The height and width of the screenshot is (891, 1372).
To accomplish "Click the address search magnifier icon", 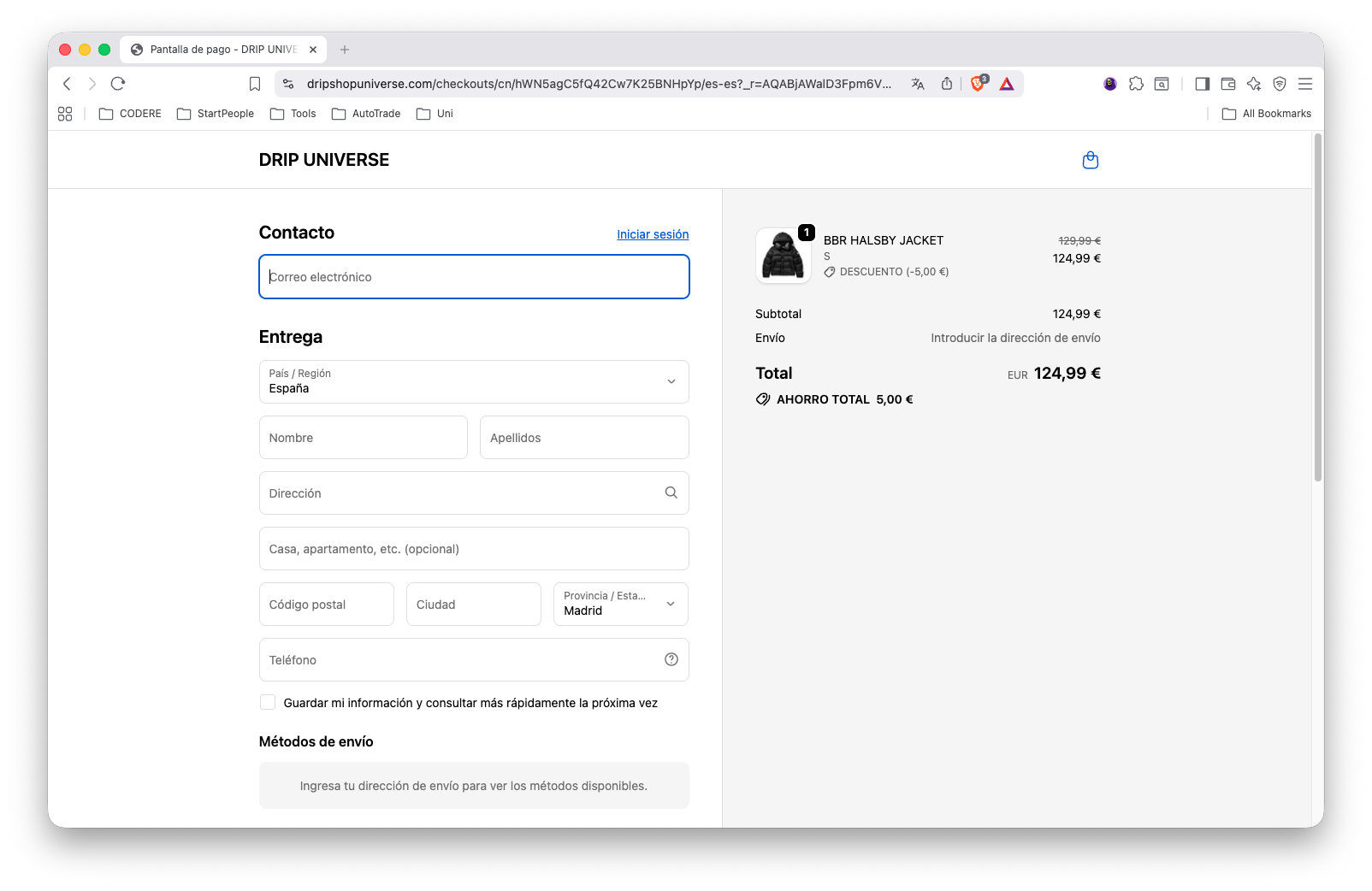I will point(671,493).
